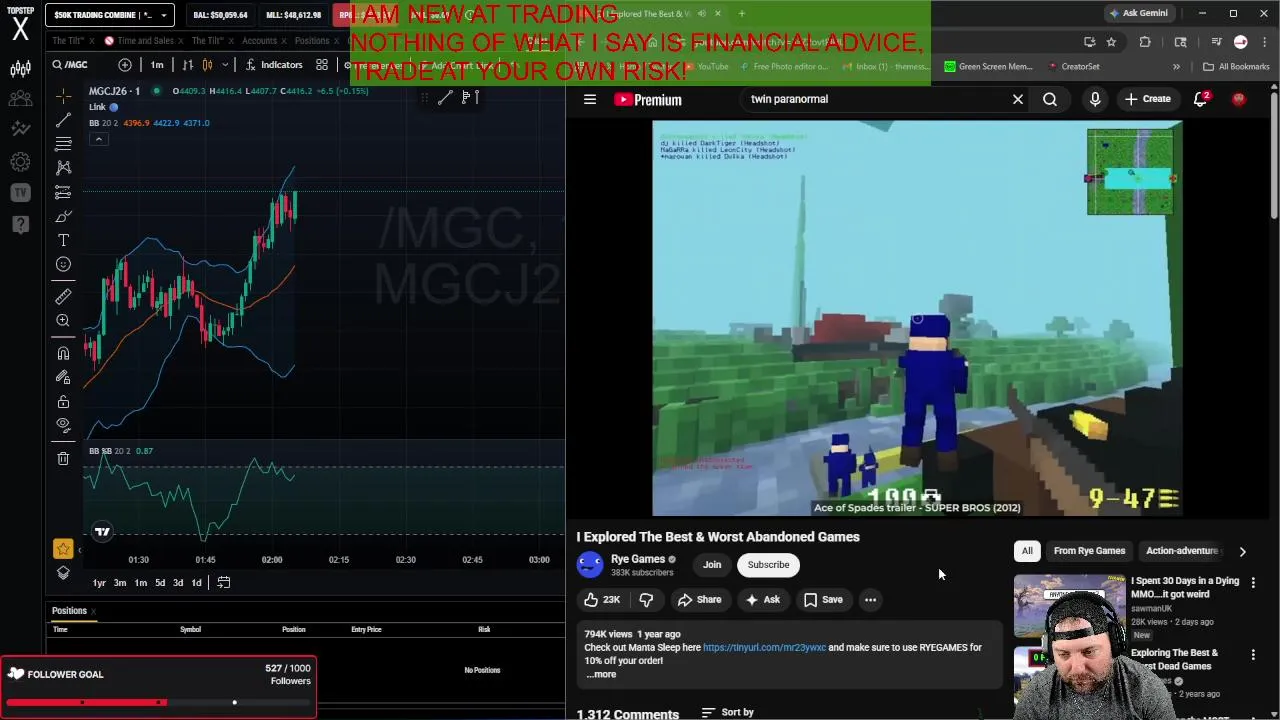Select the 1m timeframe button in chart toolbar
Viewport: 1280px width, 720px height.
157,65
